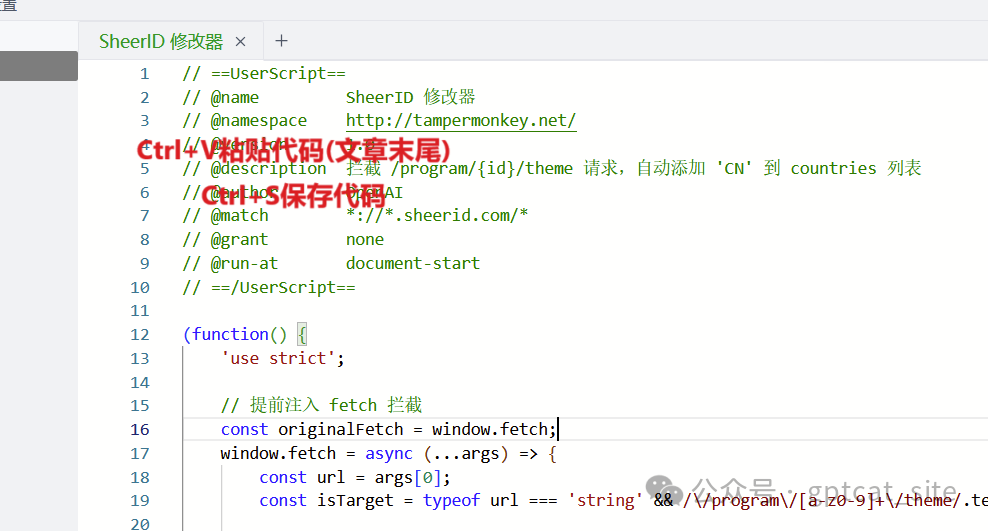
Task: Open a new script tab with plus button
Action: [281, 41]
